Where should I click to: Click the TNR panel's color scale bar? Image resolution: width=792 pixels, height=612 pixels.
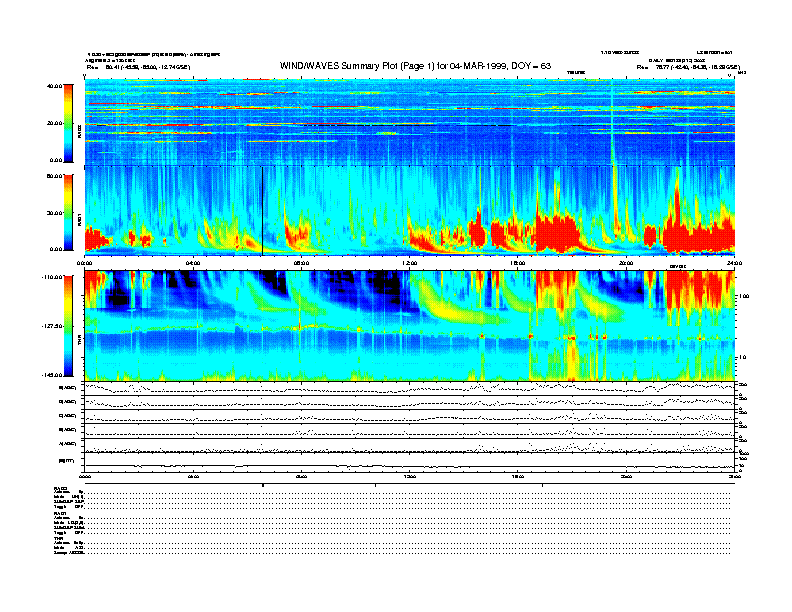(x=68, y=326)
